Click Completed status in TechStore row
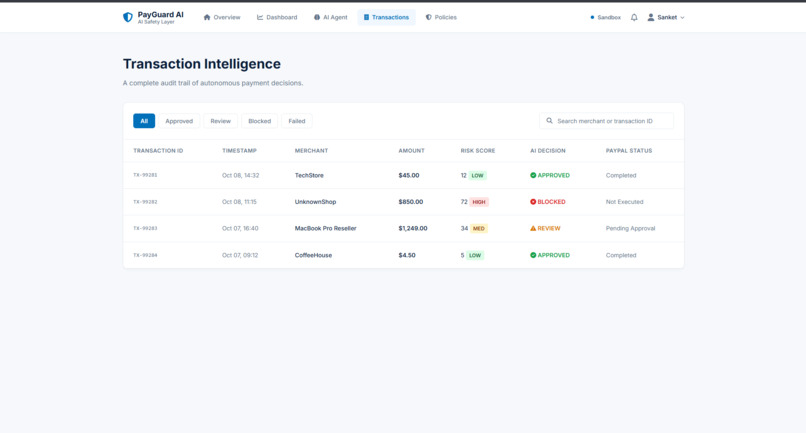This screenshot has height=433, width=806. [621, 175]
